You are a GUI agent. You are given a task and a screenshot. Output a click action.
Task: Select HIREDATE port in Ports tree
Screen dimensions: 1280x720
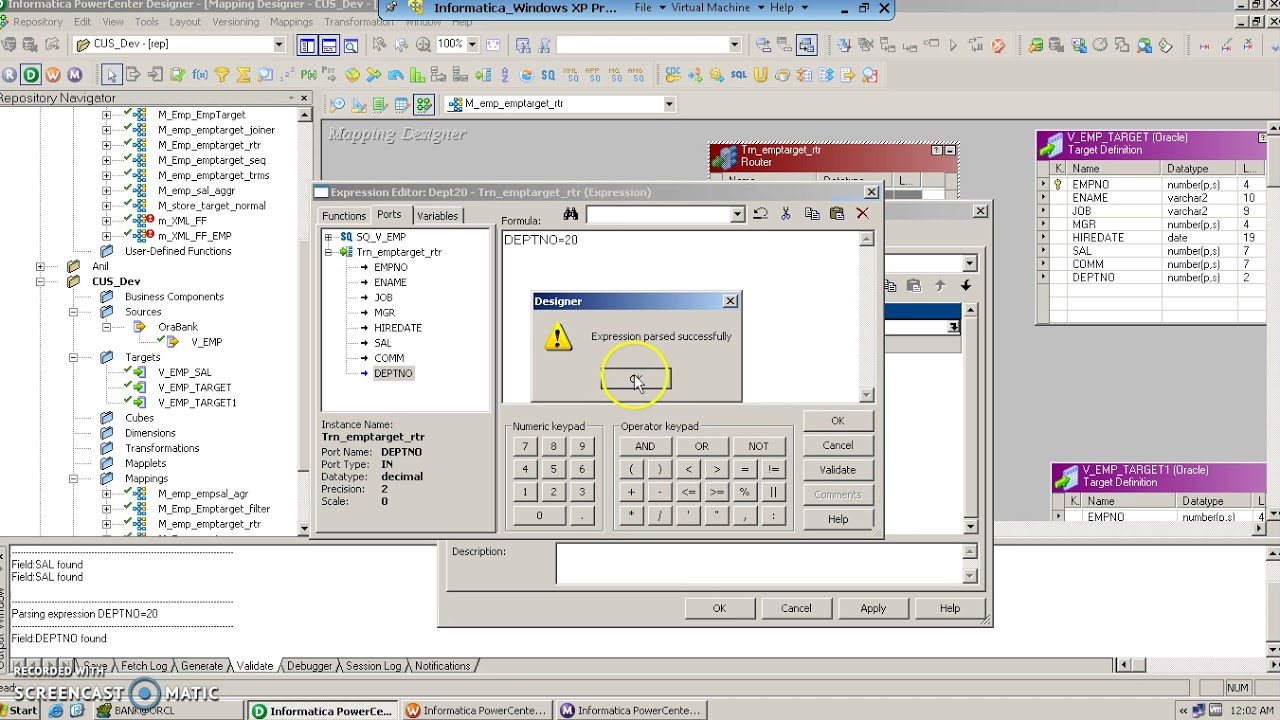397,328
